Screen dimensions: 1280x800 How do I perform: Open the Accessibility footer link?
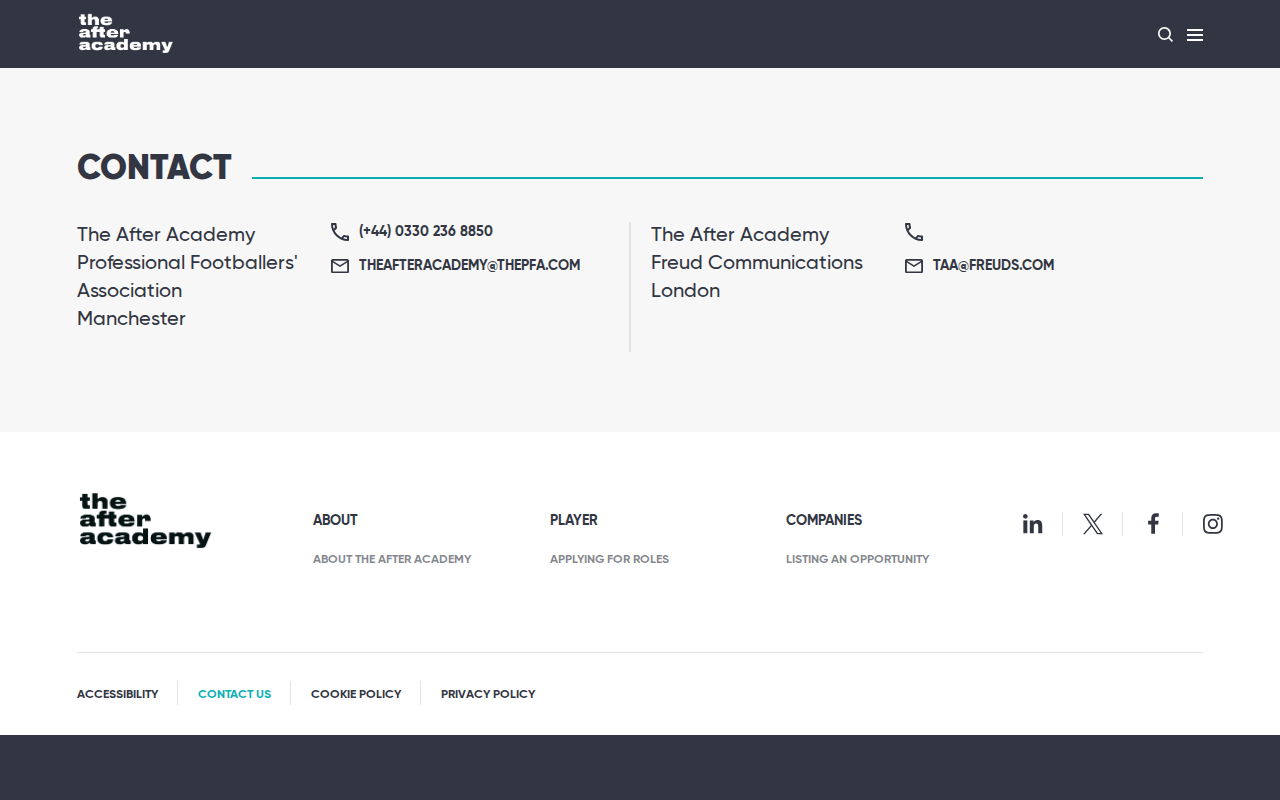point(118,694)
